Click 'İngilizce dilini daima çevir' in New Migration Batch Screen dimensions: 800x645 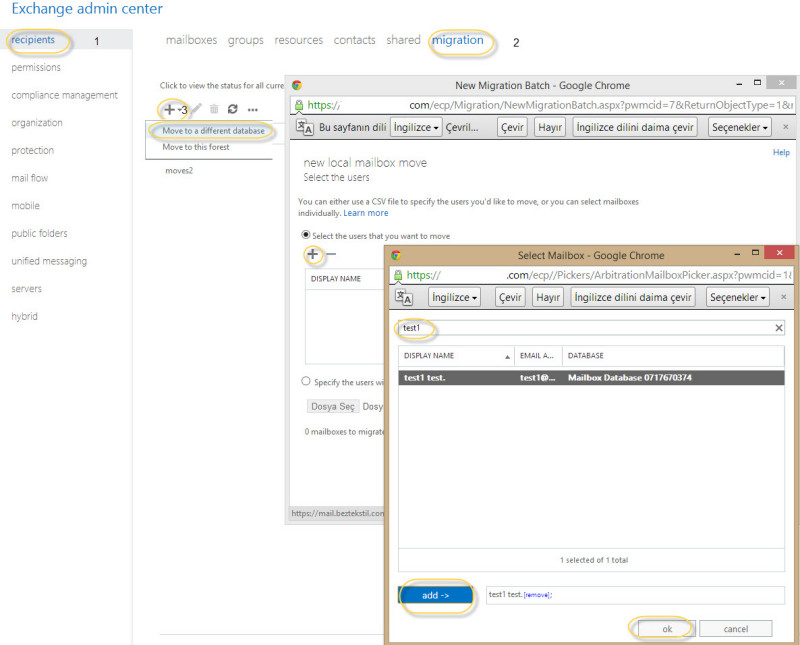pos(635,127)
